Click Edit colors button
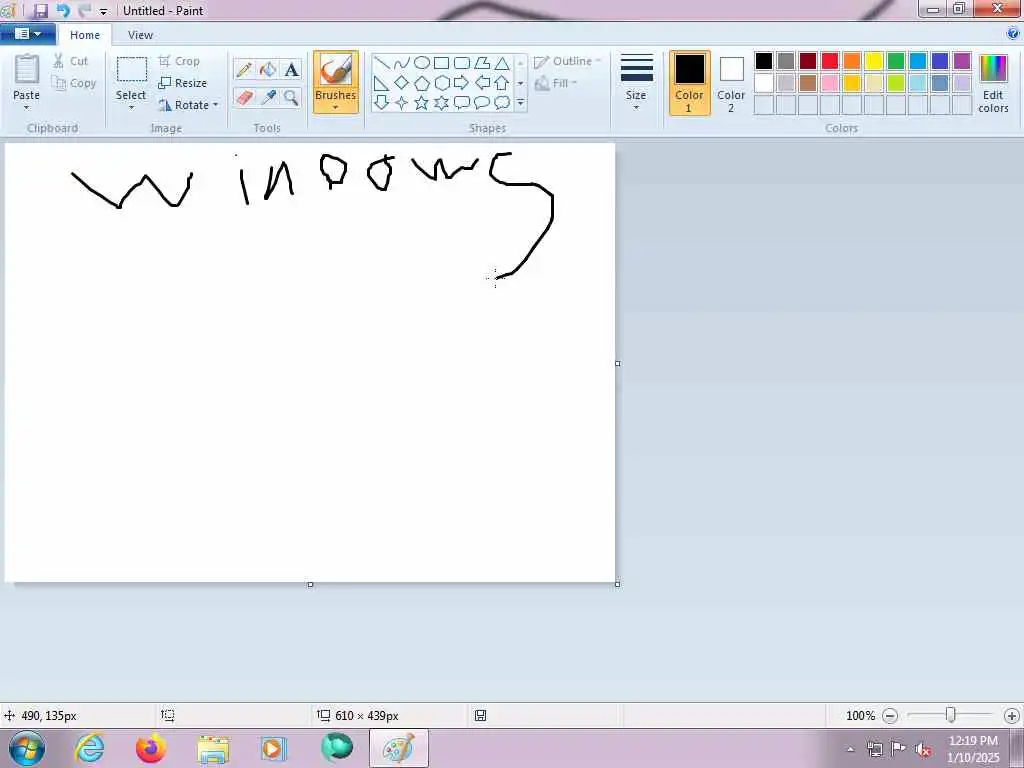 coord(993,84)
